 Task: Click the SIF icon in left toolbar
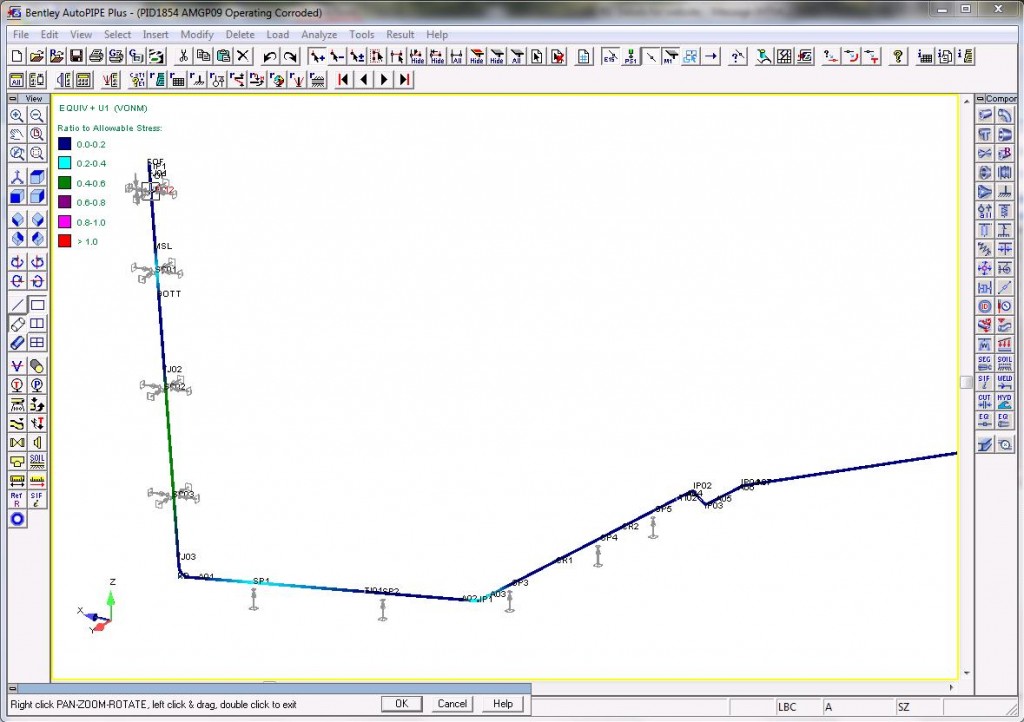click(x=37, y=497)
